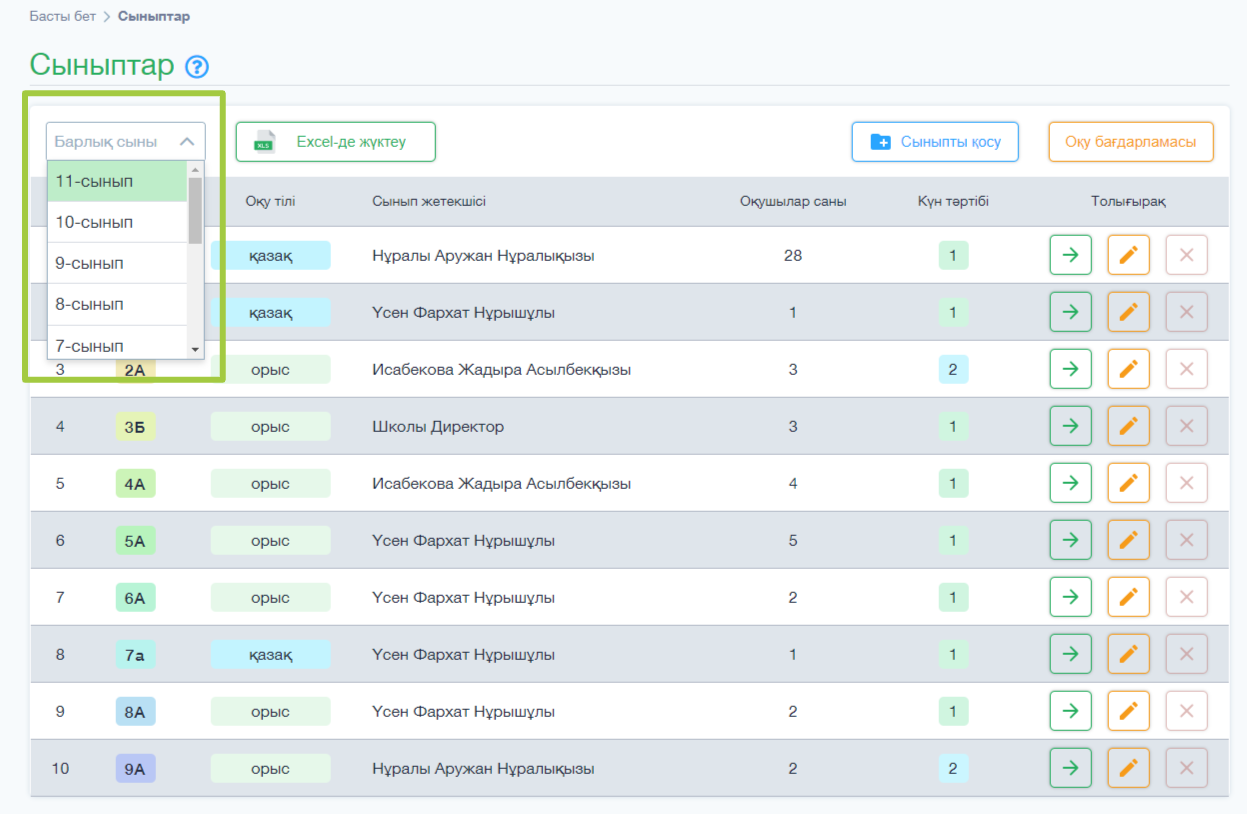
Task: Edit class 6А with pencil icon
Action: click(1128, 597)
